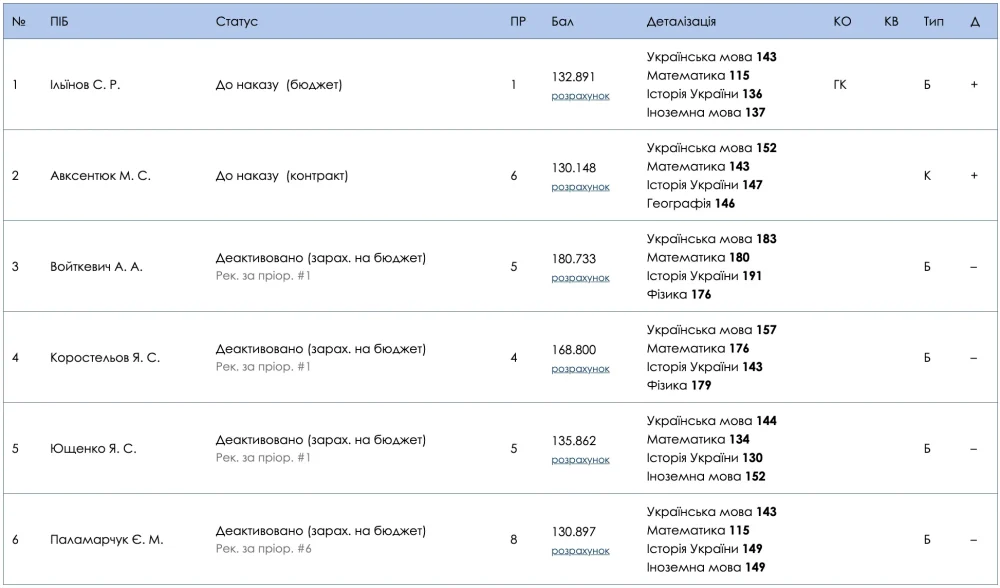The image size is (1000, 588).
Task: Open розрахунок link under score 135.862
Action: coord(580,460)
